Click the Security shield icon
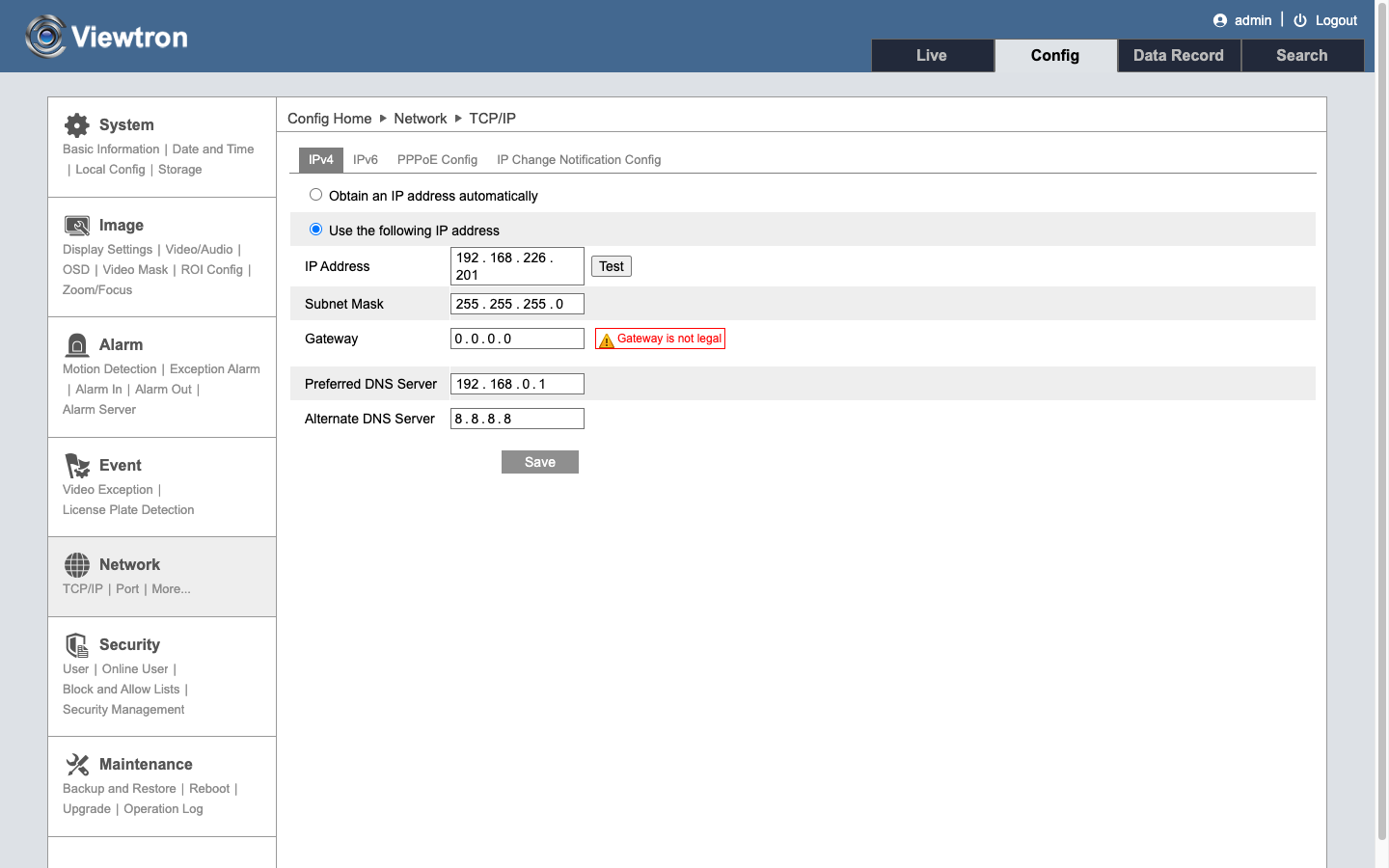 (x=77, y=645)
